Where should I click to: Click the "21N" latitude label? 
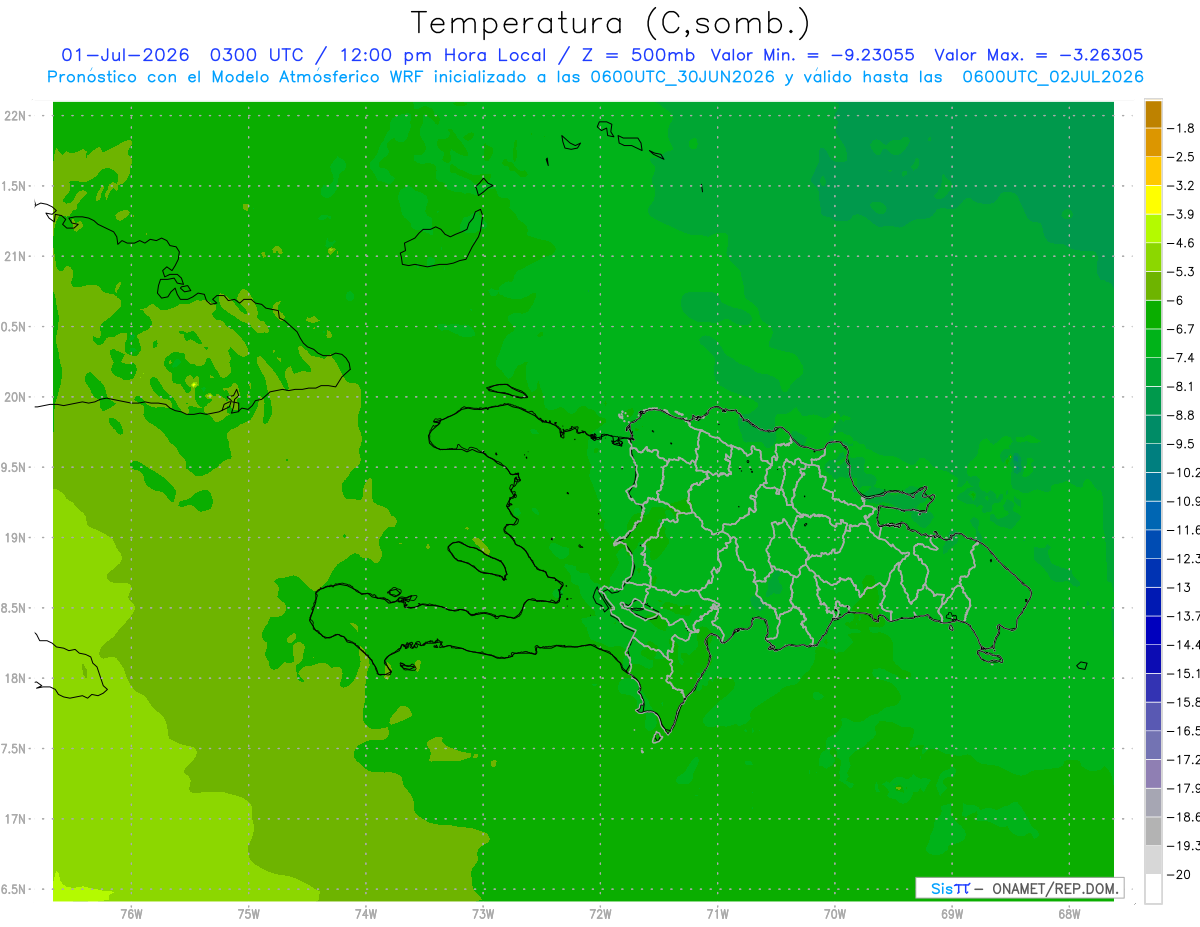click(x=16, y=257)
